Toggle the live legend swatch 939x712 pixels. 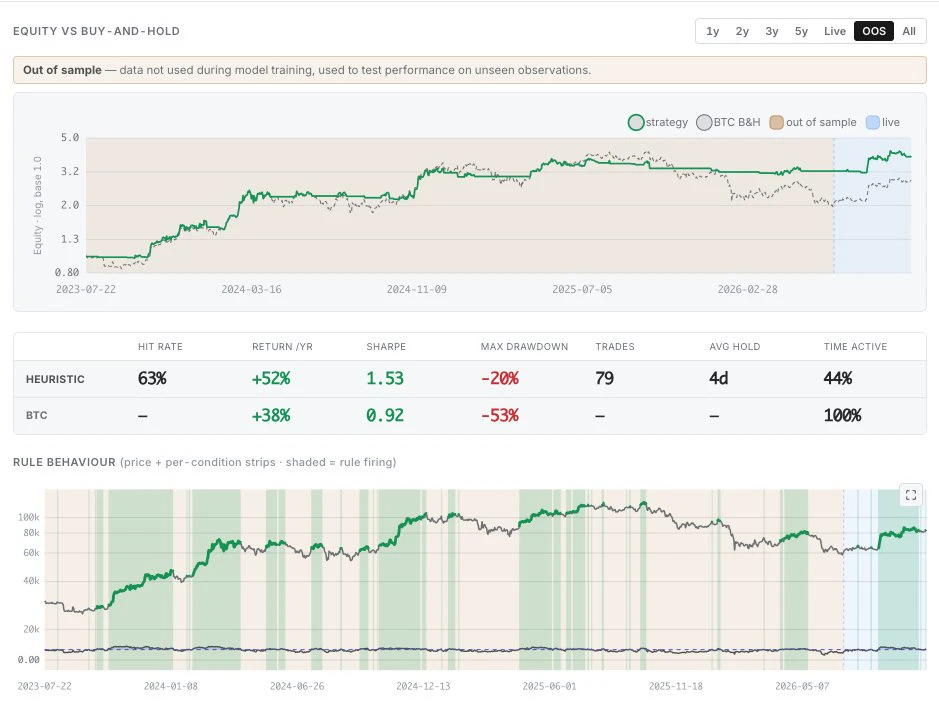pos(873,123)
